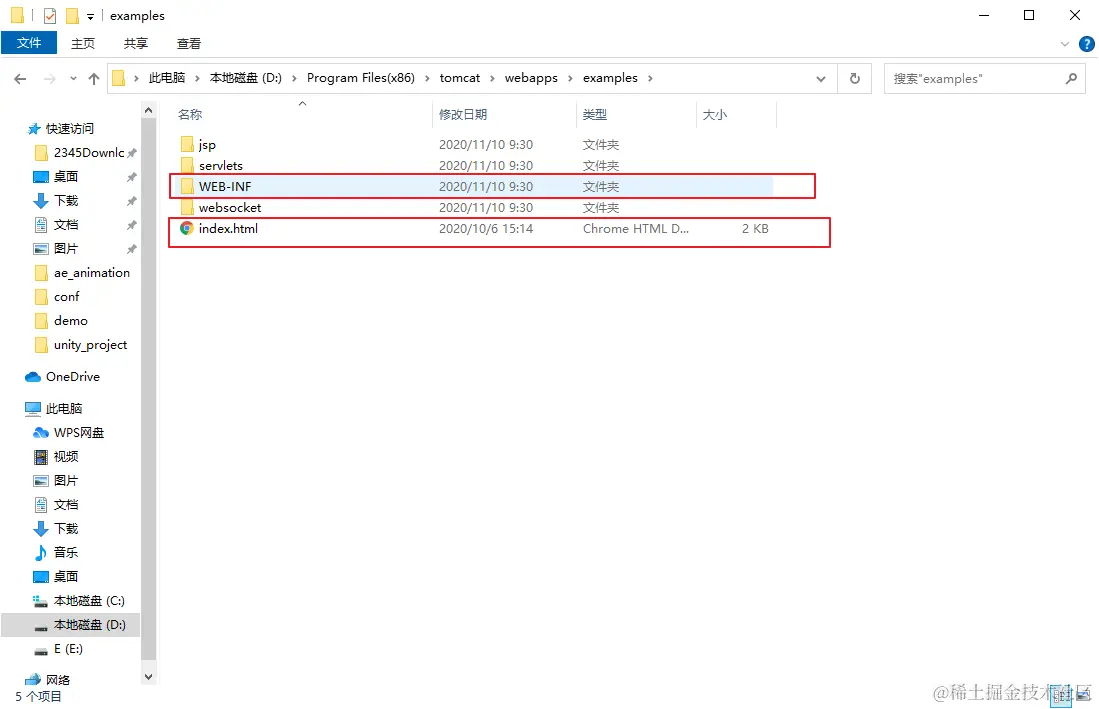Viewport: 1099px width, 709px height.
Task: Unpin 2345Downloads pin icon
Action: click(132, 153)
